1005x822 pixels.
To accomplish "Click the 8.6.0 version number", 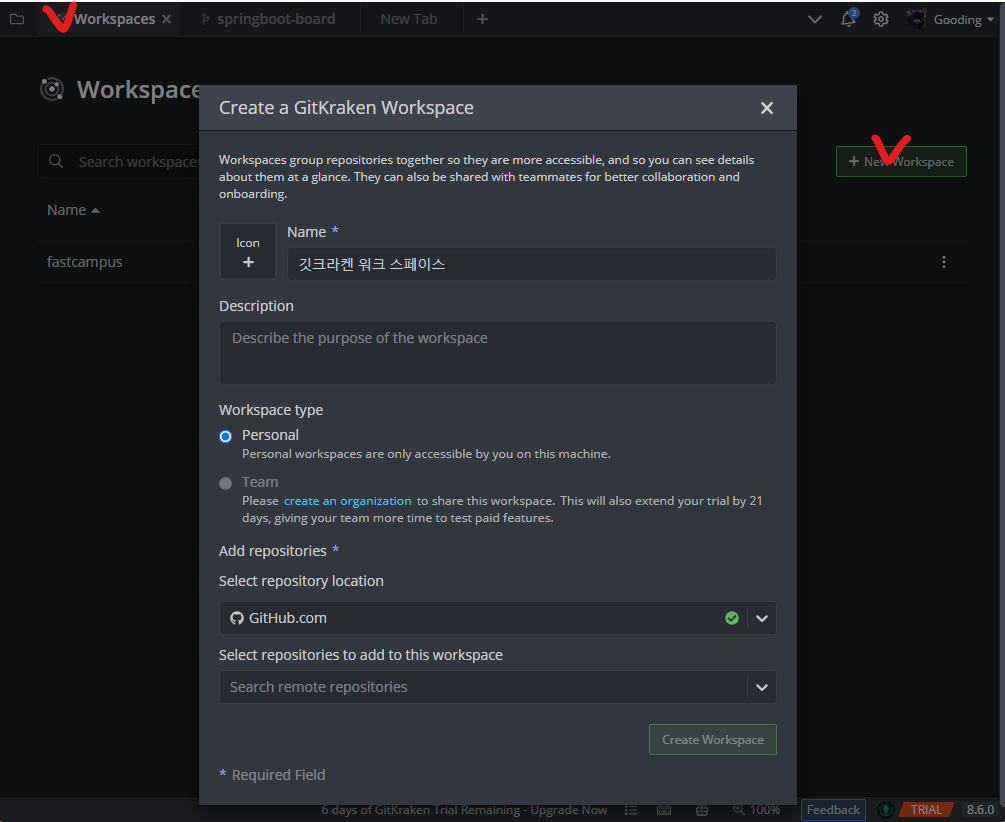I will click(x=980, y=810).
